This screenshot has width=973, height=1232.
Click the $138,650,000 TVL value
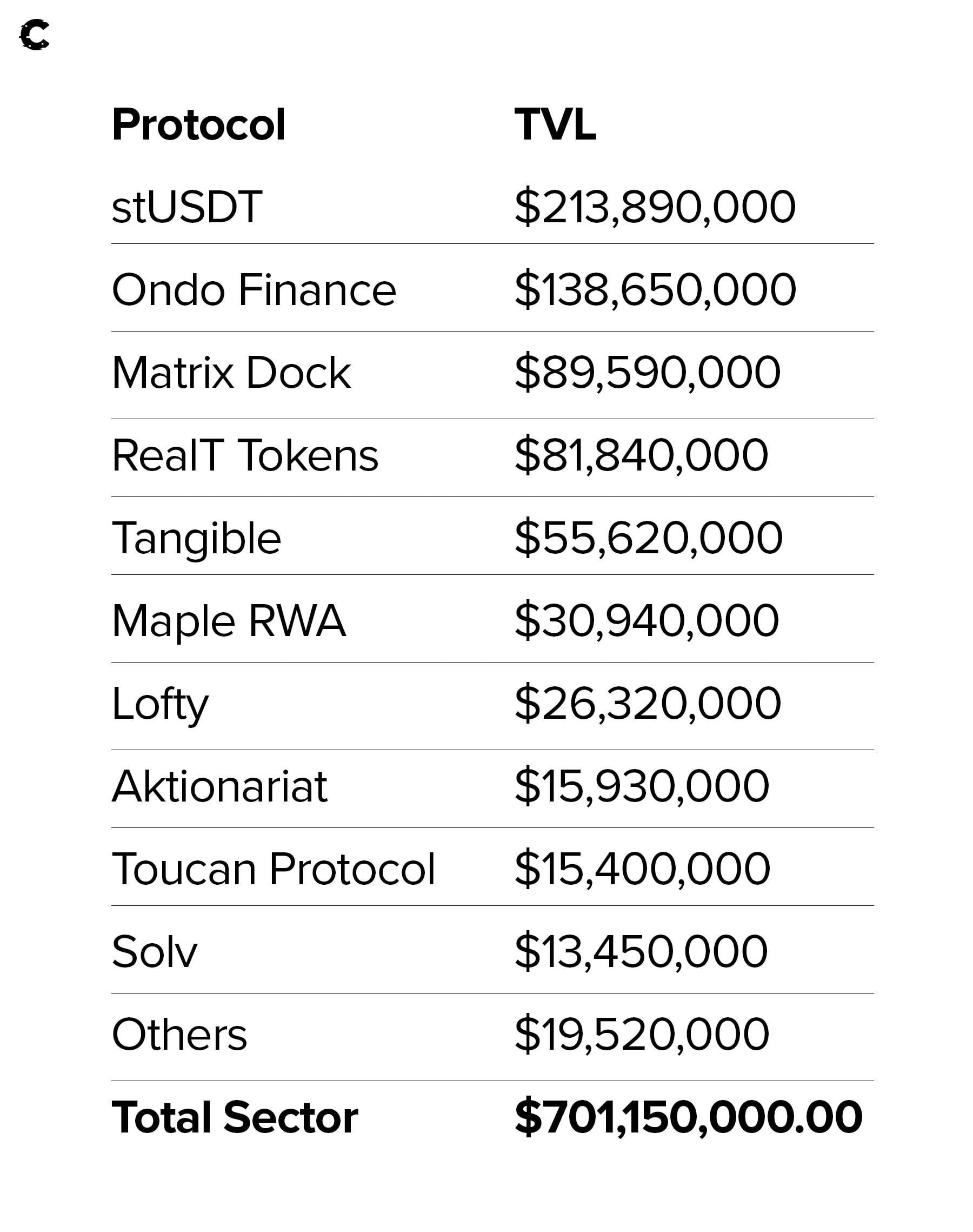[655, 290]
